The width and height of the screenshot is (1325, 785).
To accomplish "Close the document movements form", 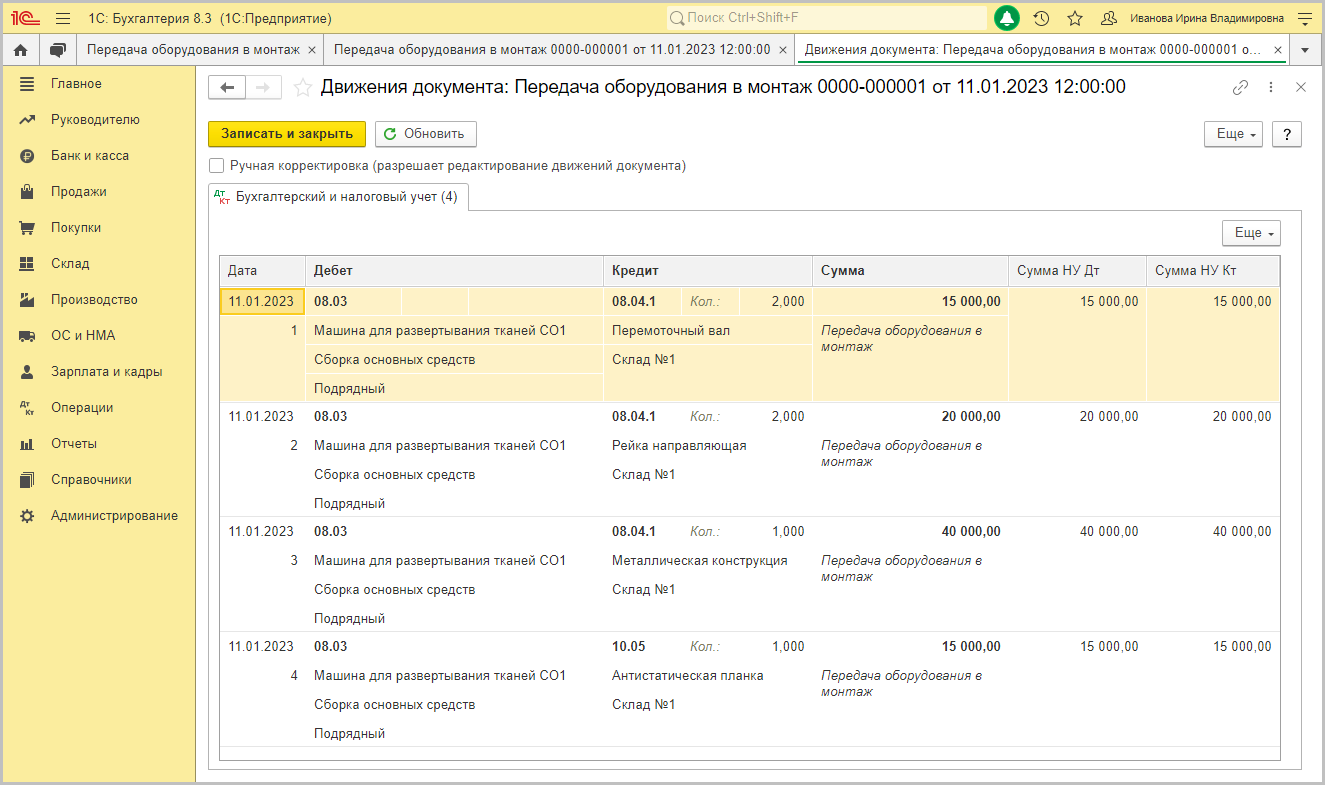I will click(x=1301, y=87).
